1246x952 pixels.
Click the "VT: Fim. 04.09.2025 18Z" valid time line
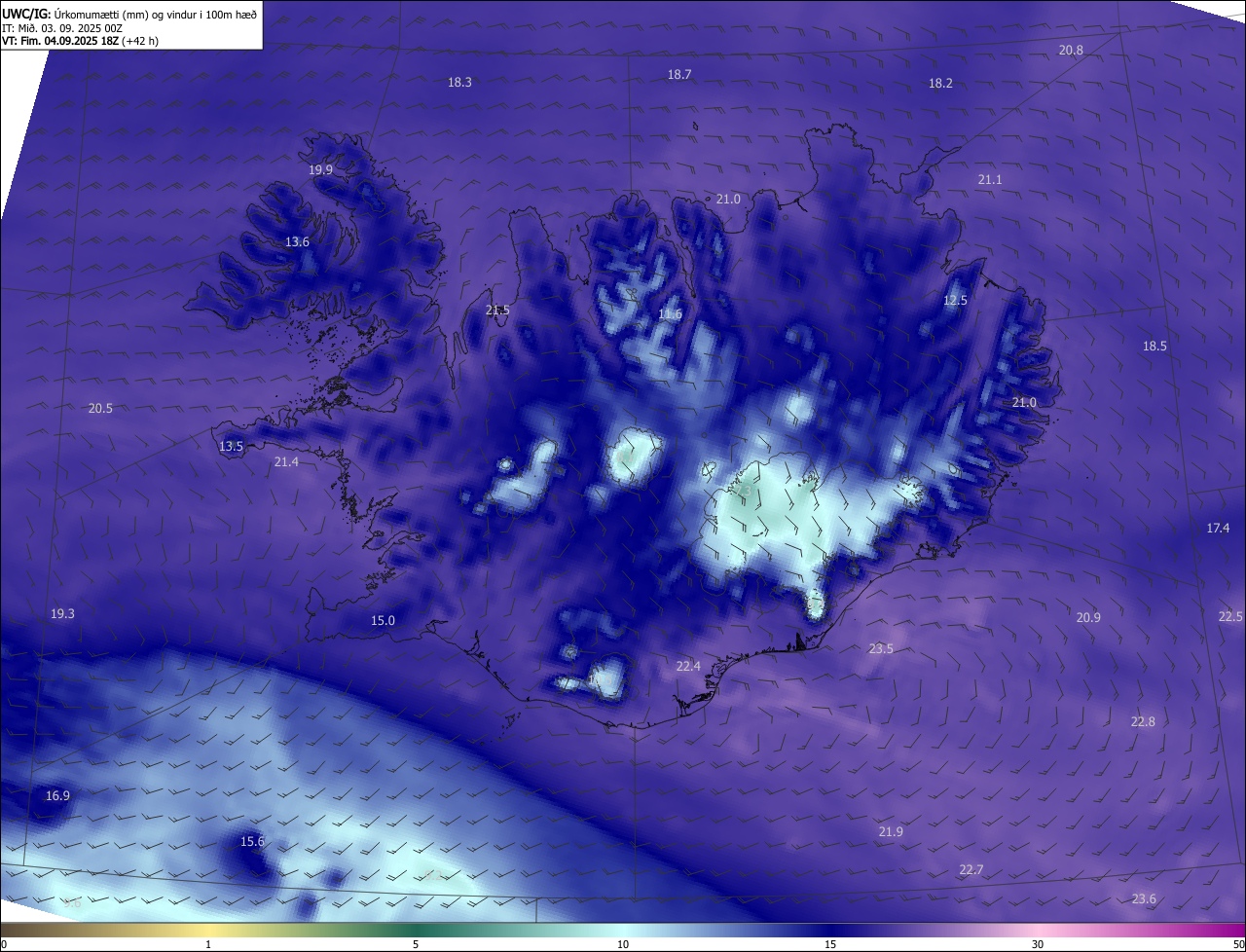[x=80, y=41]
